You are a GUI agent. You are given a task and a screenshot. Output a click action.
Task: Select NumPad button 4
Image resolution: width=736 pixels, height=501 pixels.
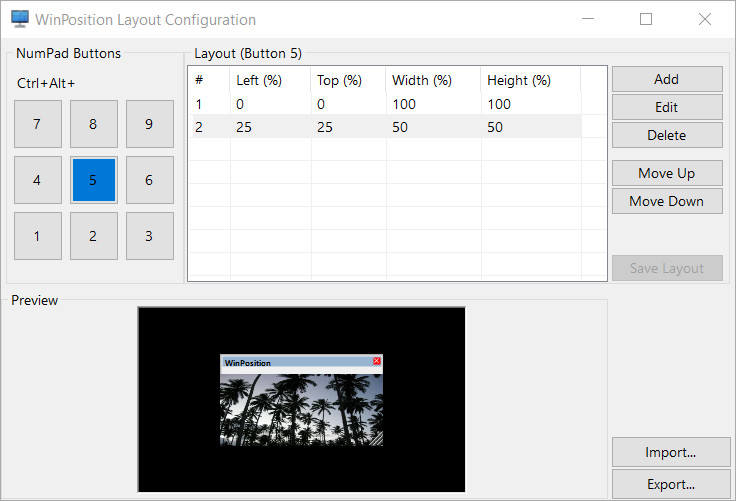[x=38, y=180]
